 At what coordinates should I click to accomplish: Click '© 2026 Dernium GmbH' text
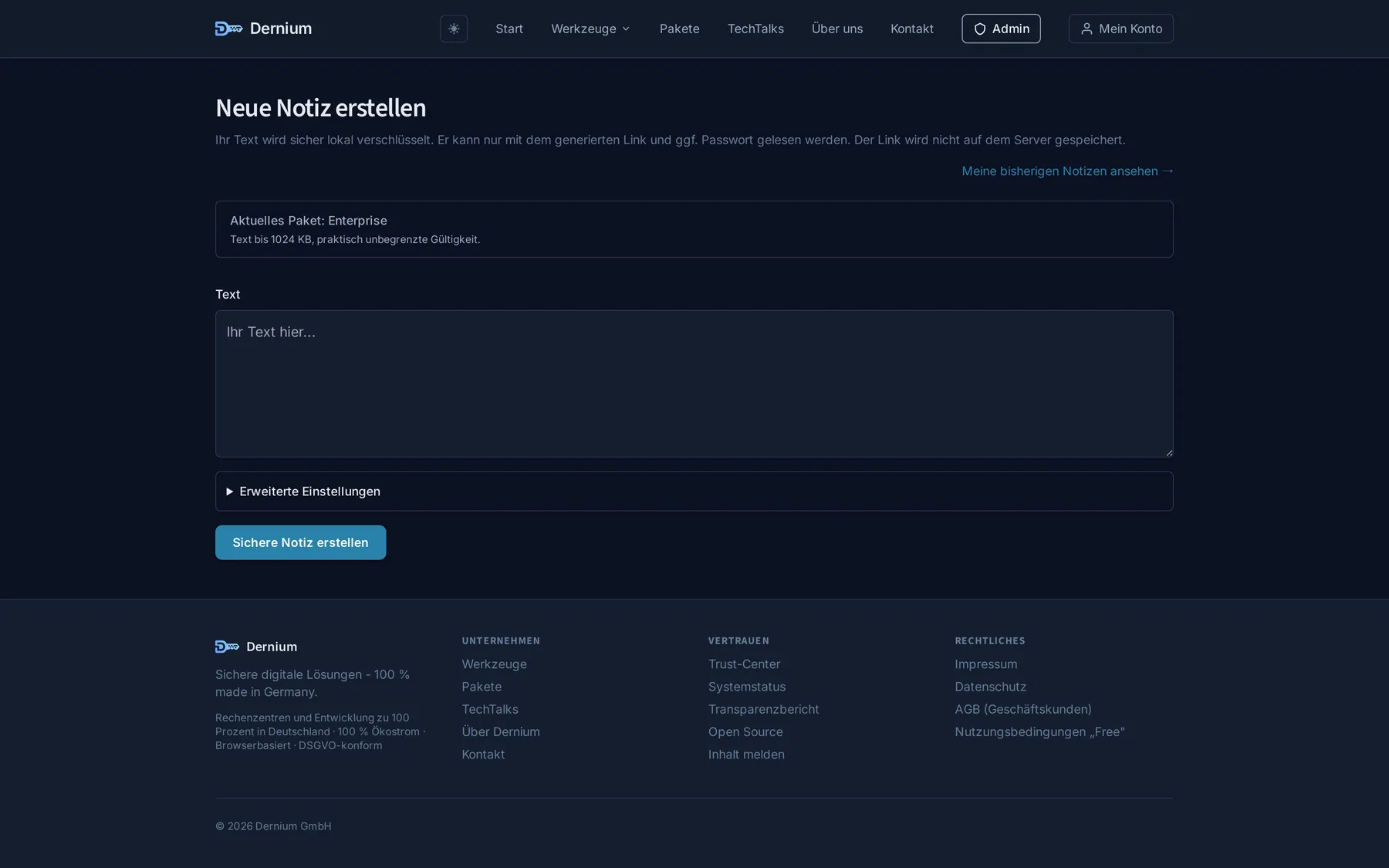[273, 826]
